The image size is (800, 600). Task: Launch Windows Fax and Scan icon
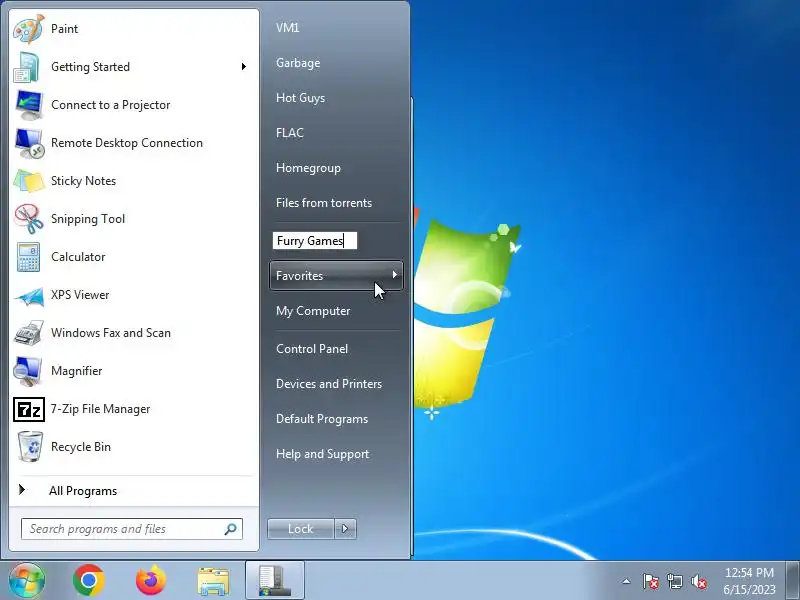29,333
